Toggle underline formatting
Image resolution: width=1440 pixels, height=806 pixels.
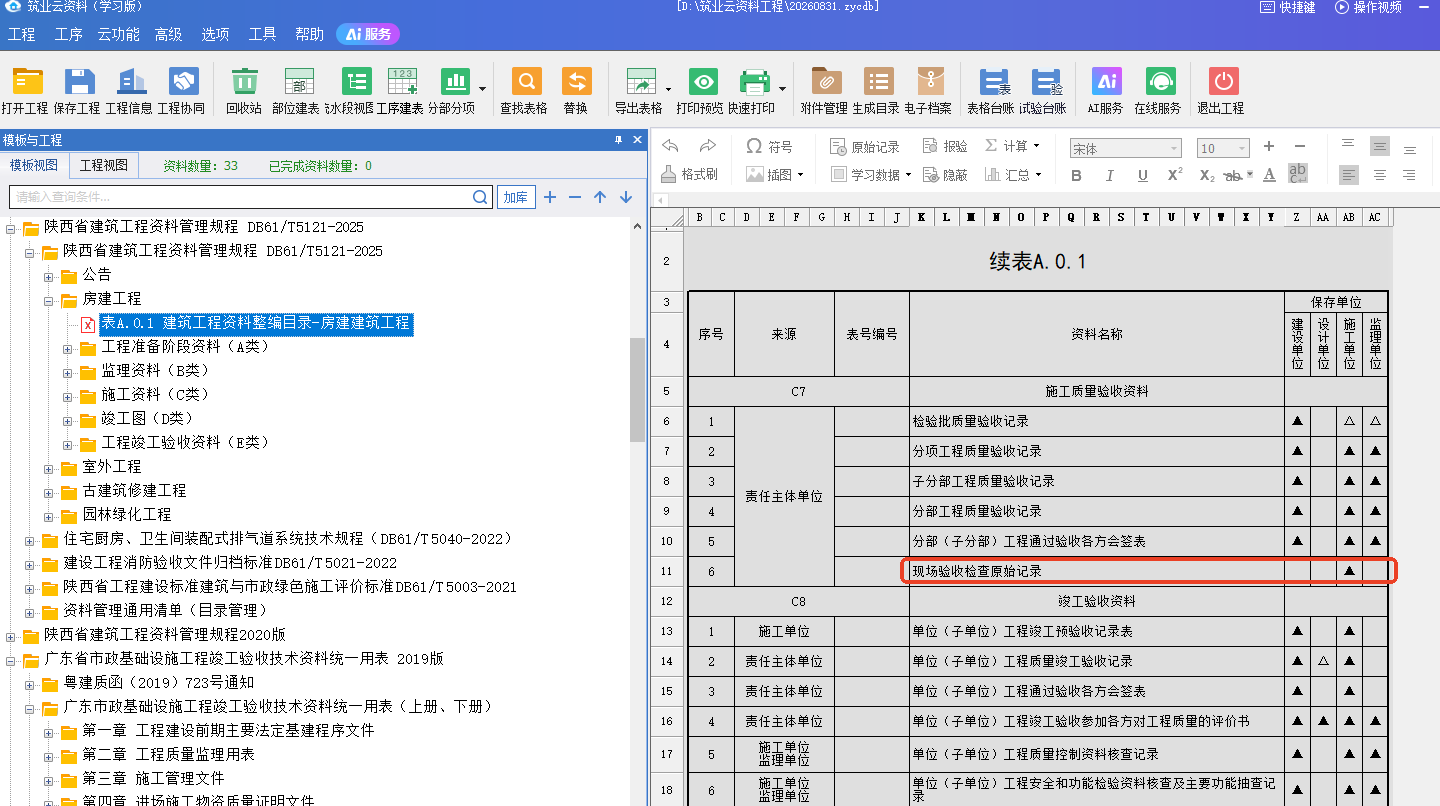click(x=1143, y=175)
